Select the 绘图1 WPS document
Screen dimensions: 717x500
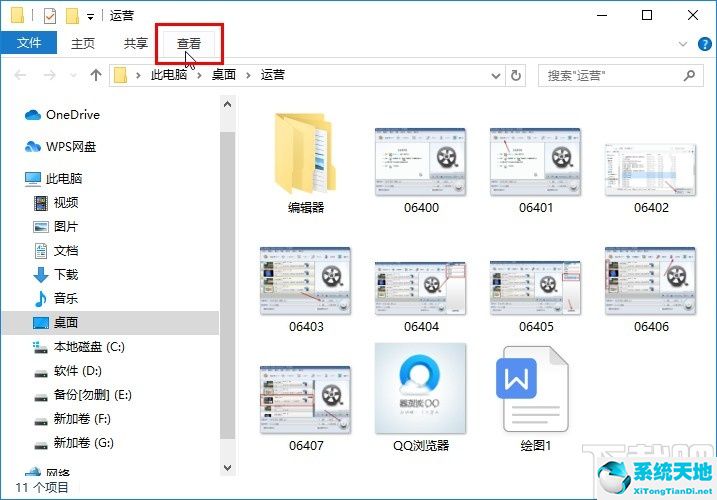coord(535,398)
